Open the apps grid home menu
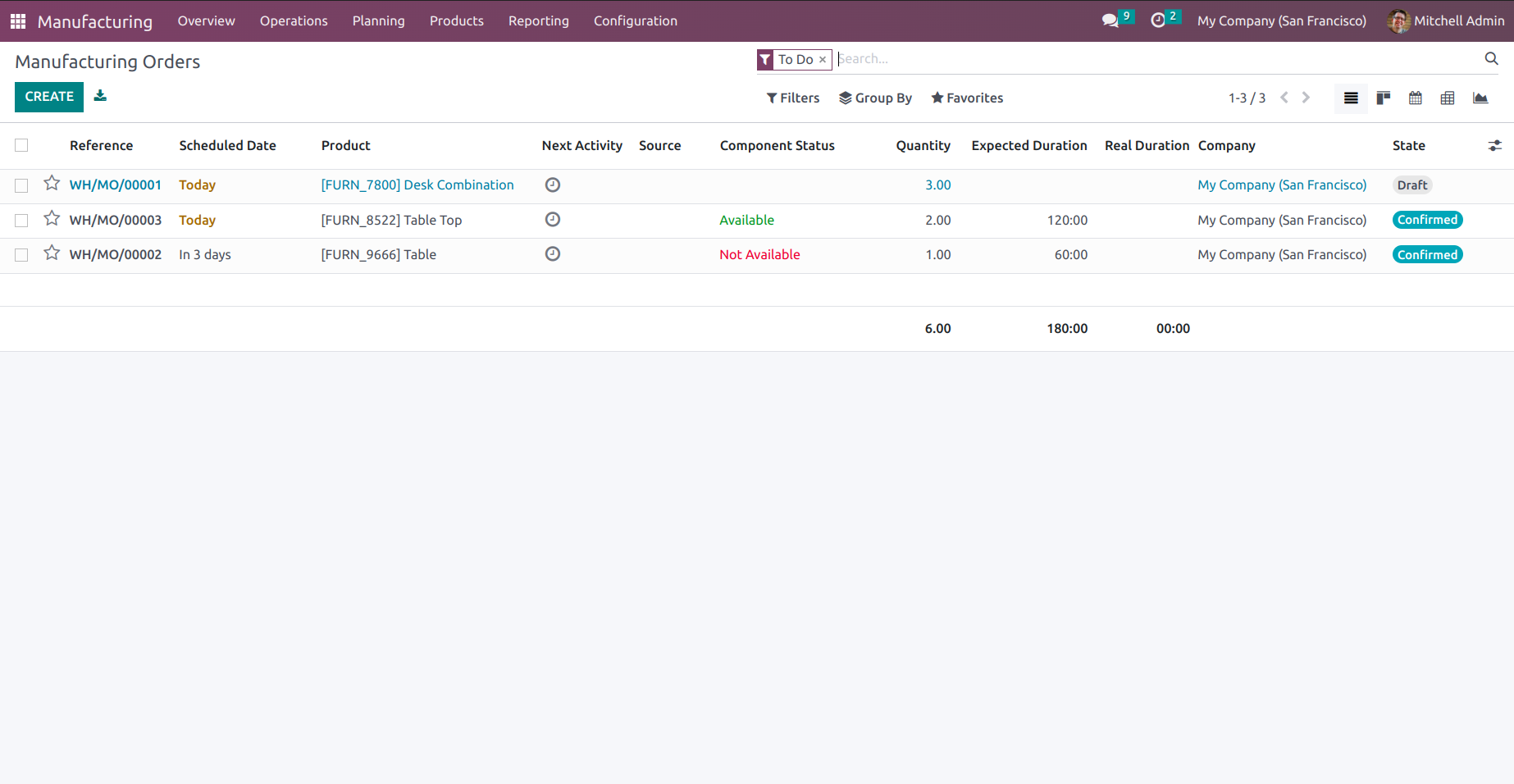Viewport: 1514px width, 784px height. click(18, 21)
